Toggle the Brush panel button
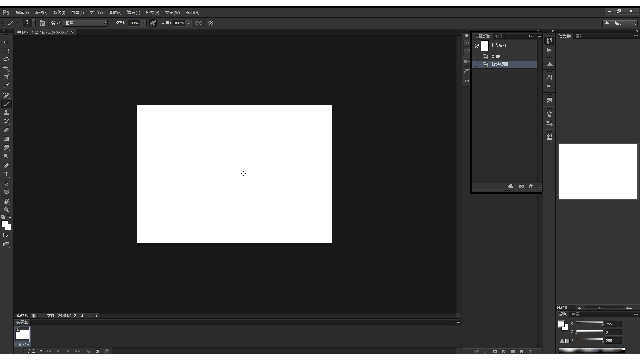The width and height of the screenshot is (640, 360). 42,23
